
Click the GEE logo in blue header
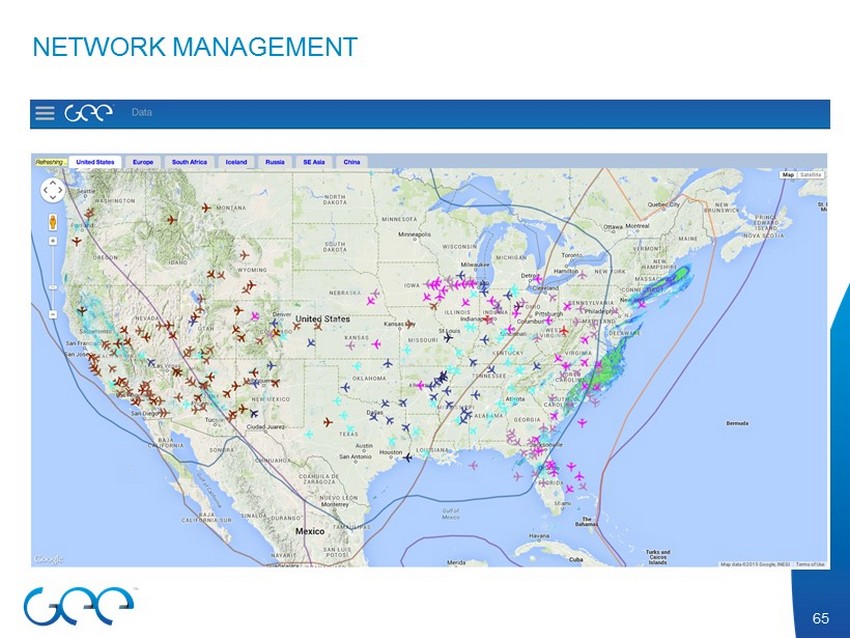[89, 113]
